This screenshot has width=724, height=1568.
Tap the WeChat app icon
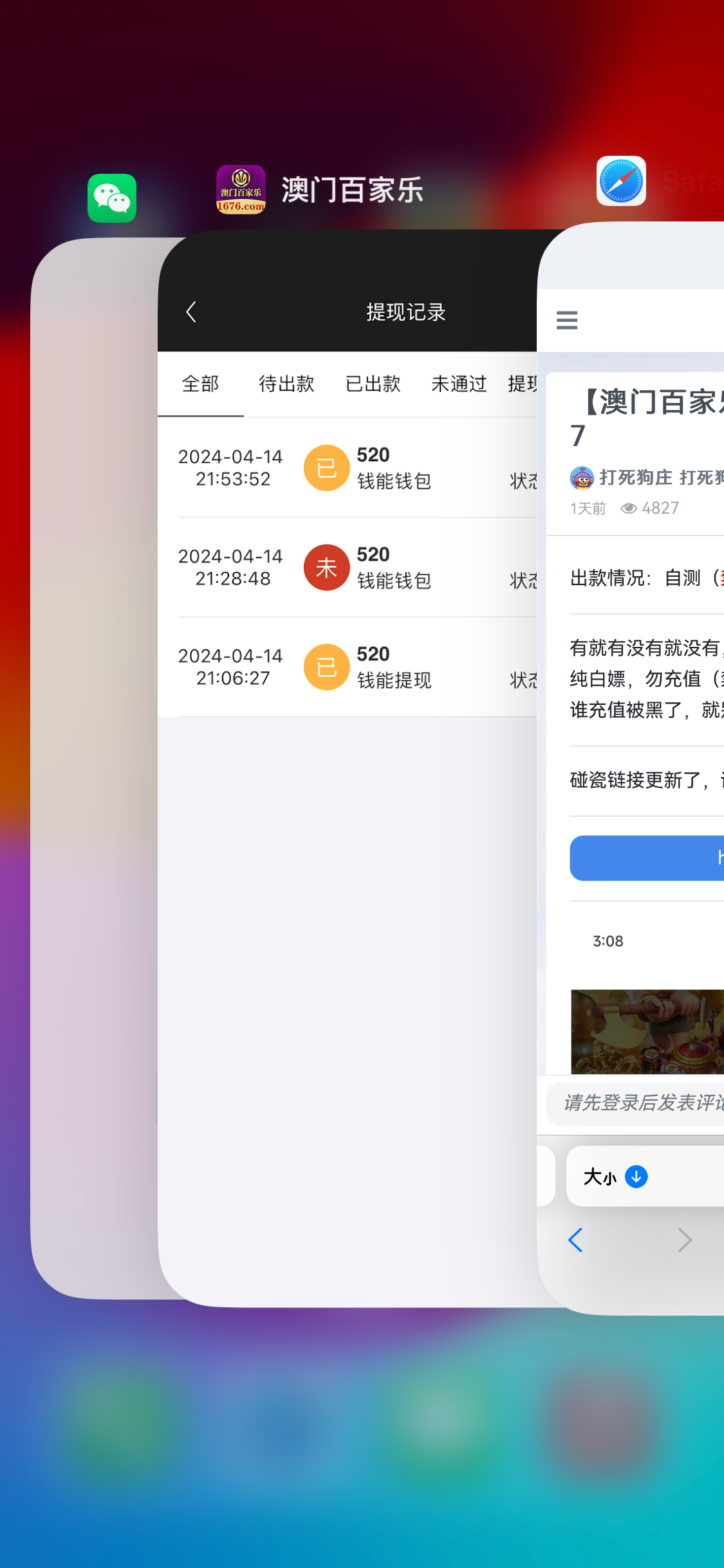tap(112, 198)
